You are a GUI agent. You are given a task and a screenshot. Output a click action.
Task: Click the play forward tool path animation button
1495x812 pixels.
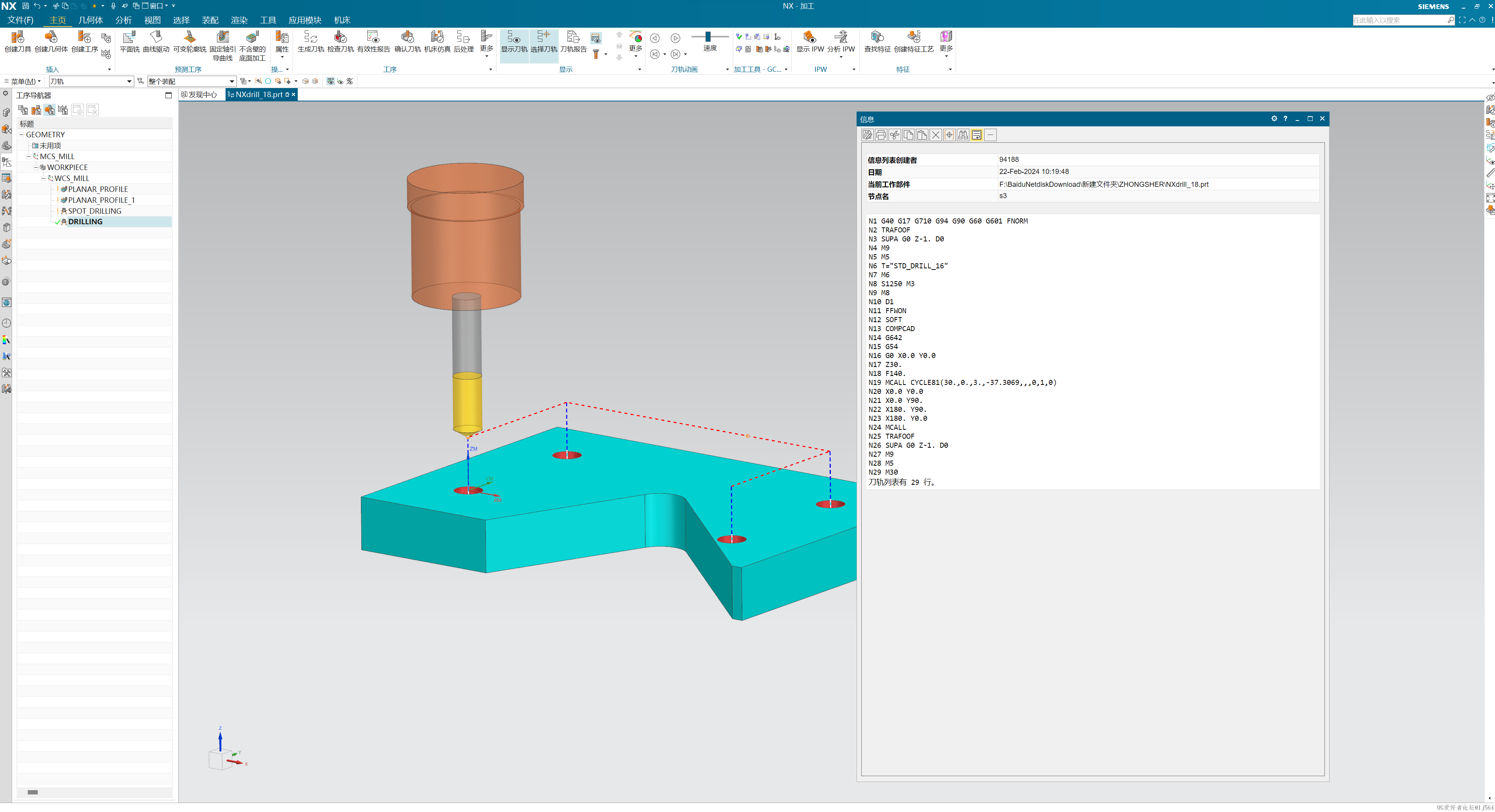tap(676, 38)
